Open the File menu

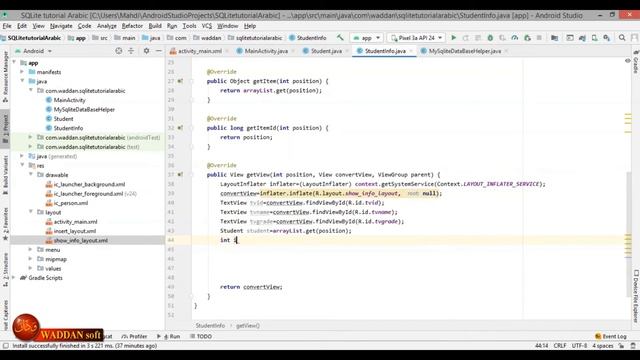(7, 26)
